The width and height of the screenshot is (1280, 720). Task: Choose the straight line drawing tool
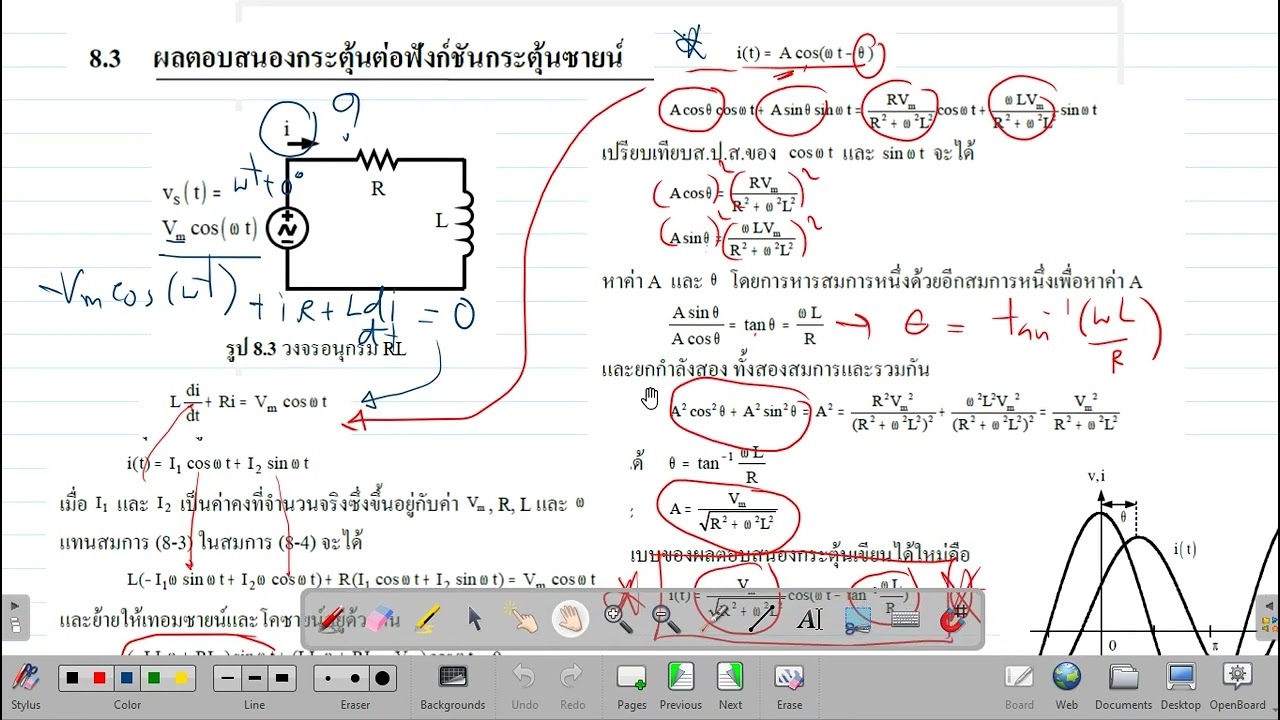coord(761,619)
